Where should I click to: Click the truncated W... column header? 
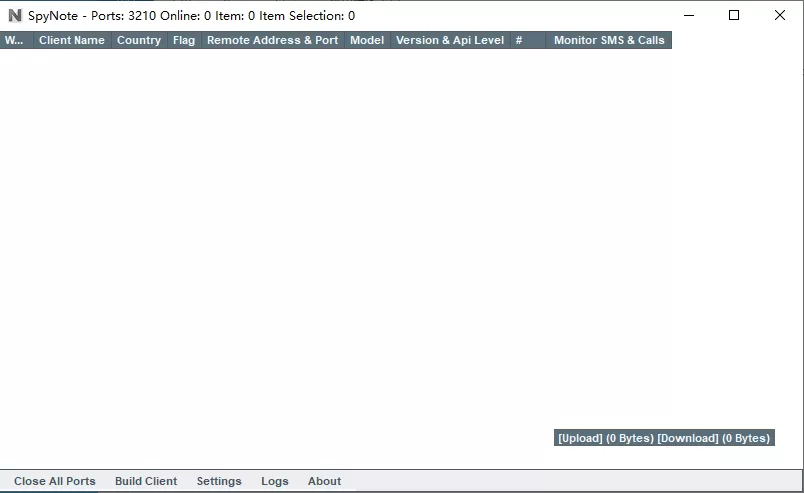click(15, 41)
